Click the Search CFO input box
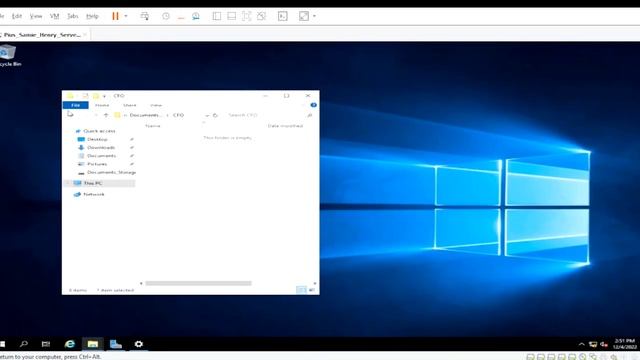Screen dimensions: 640x360 265,115
